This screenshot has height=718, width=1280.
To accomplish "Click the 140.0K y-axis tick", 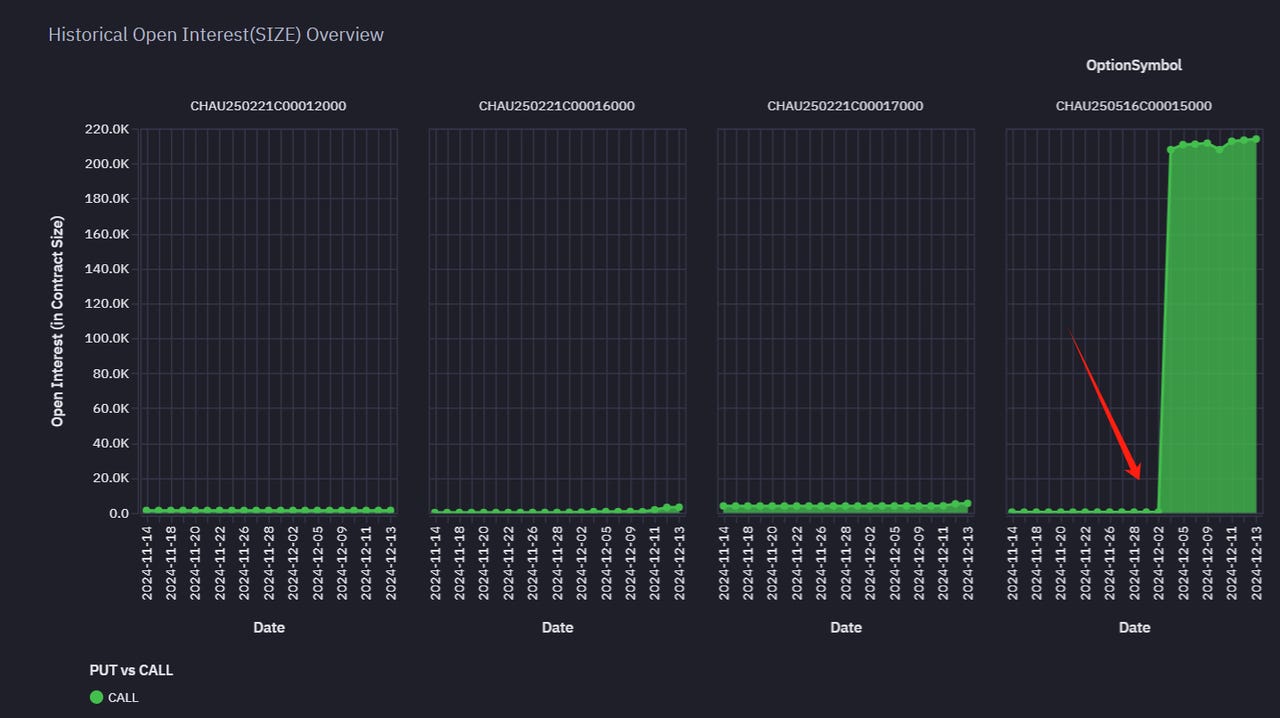I will [x=105, y=269].
